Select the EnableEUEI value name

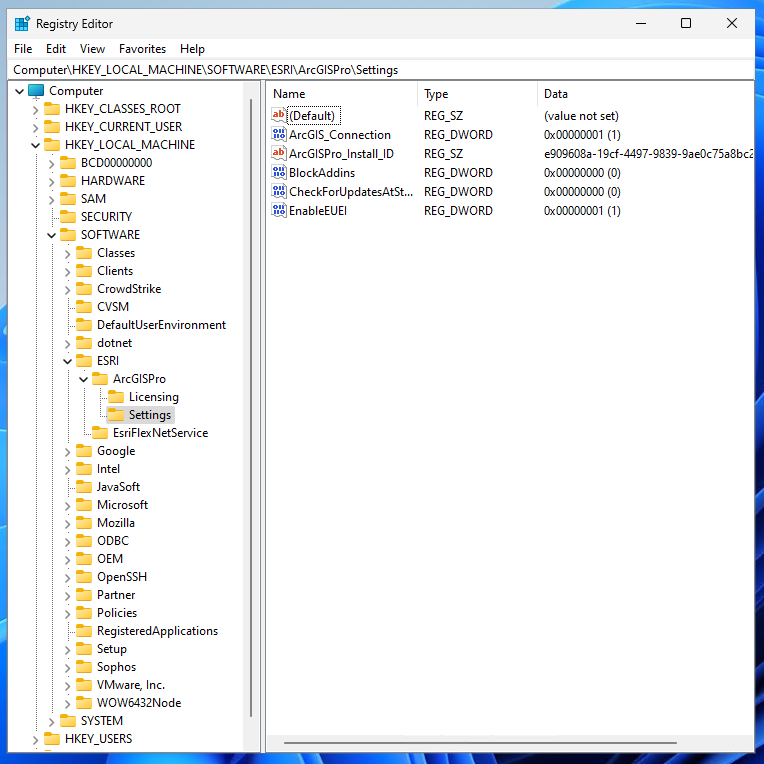[x=318, y=210]
